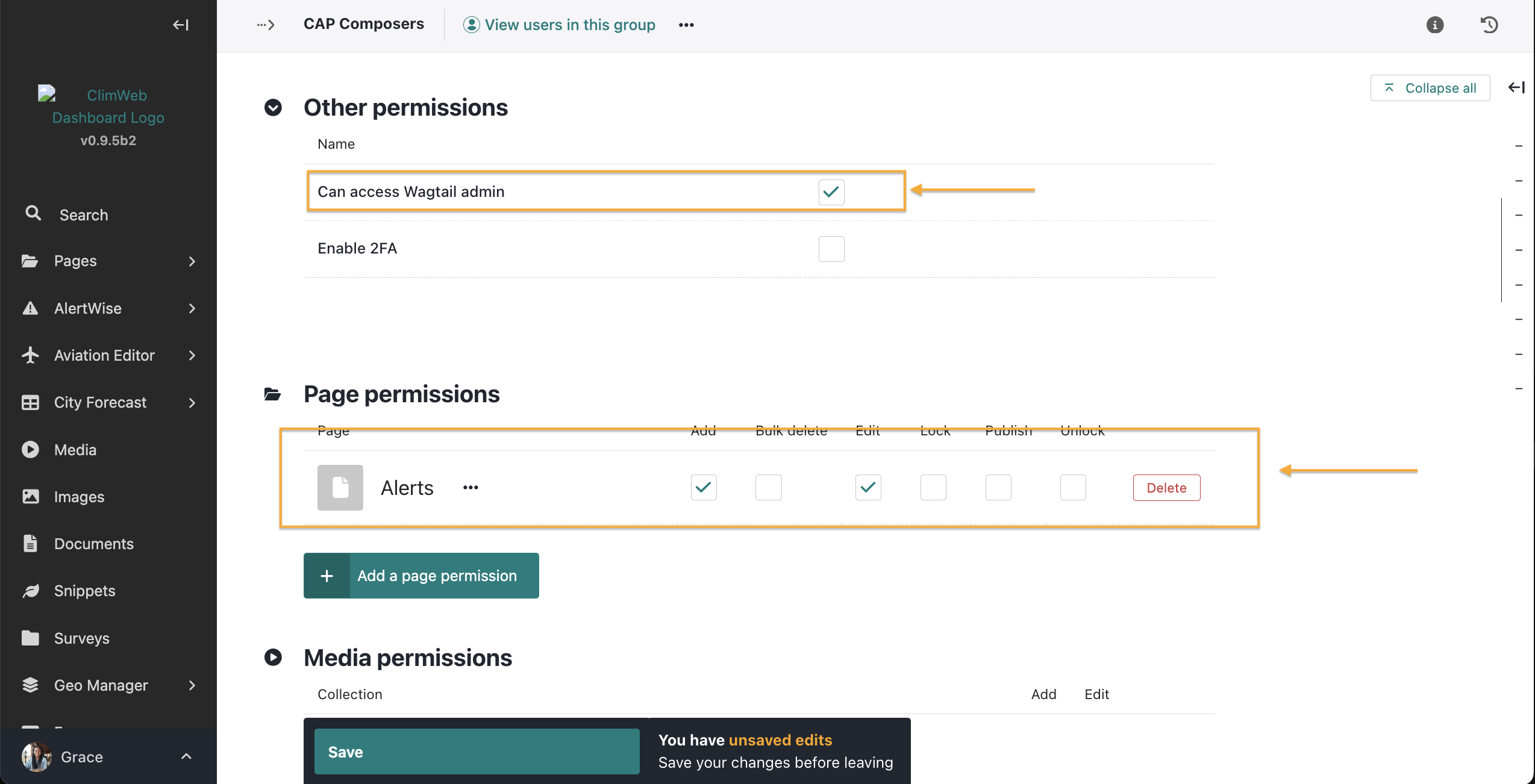Open Alerts page row three-dots menu

pos(471,488)
